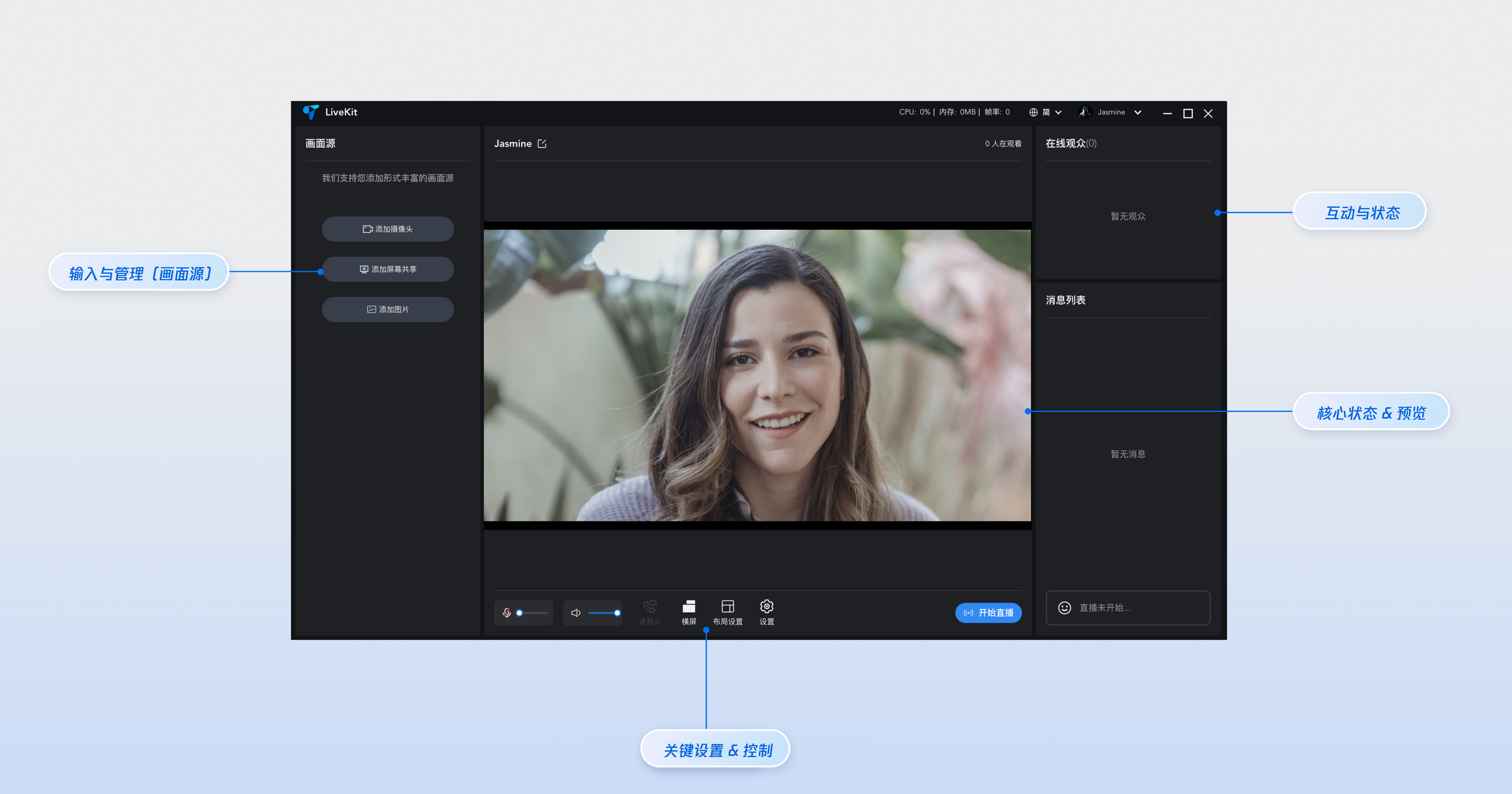Screen dimensions: 1512x794
Task: Click the globe language icon
Action: pos(1034,113)
